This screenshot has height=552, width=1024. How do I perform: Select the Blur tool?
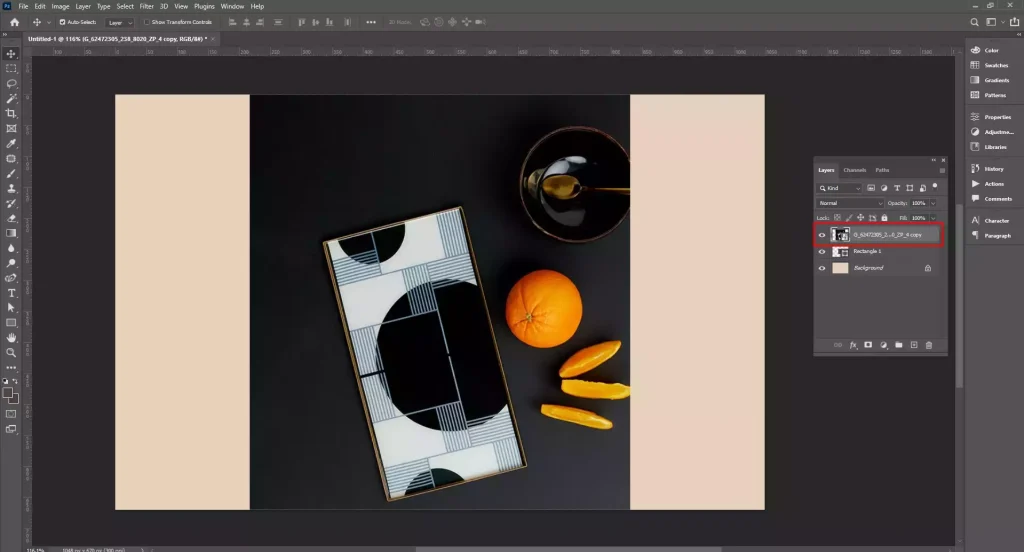(x=11, y=248)
